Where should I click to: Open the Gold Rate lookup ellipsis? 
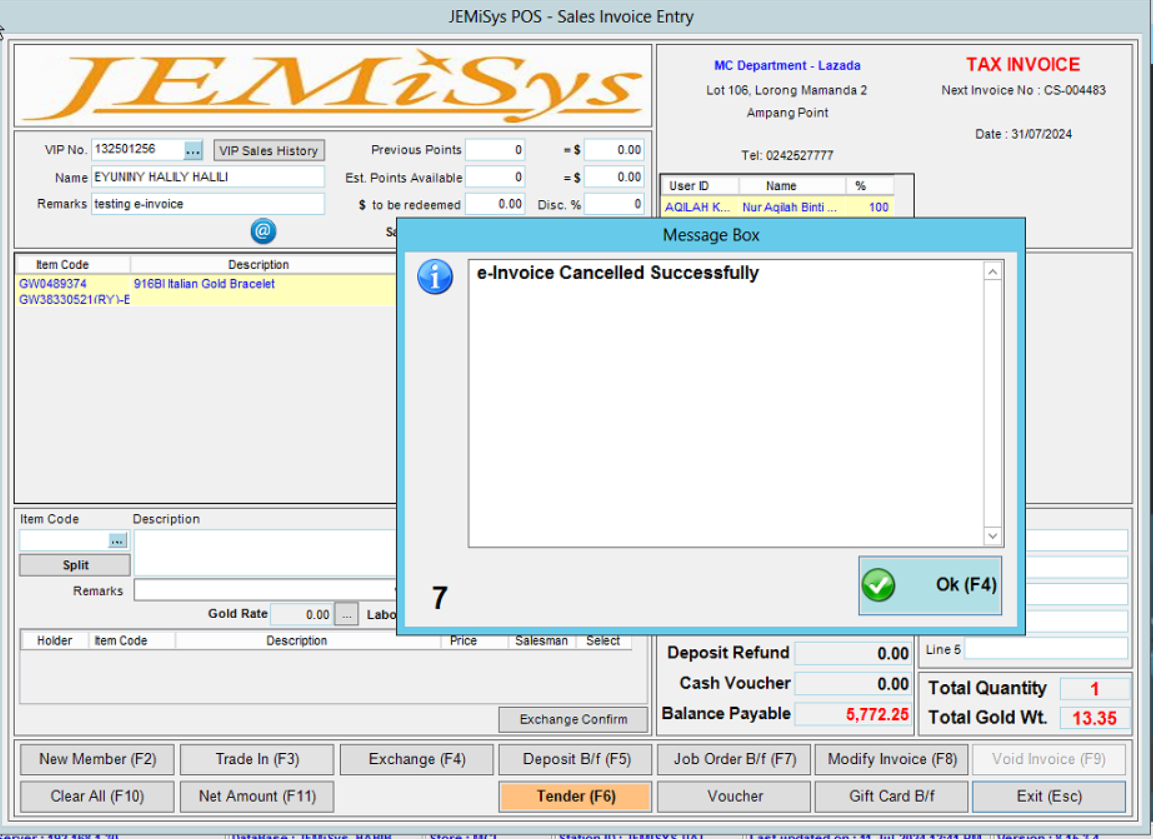(346, 614)
